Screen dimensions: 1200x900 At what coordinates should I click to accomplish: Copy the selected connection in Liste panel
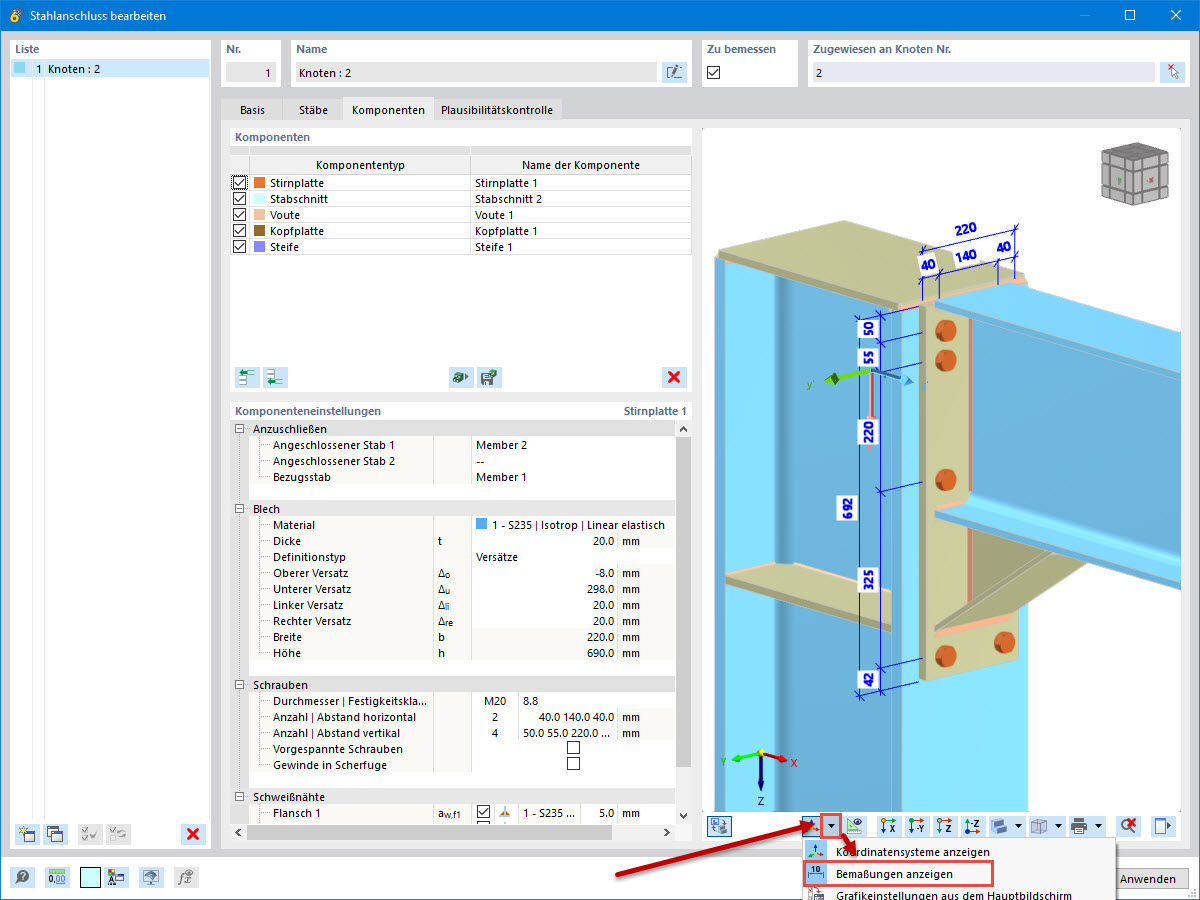coord(55,833)
